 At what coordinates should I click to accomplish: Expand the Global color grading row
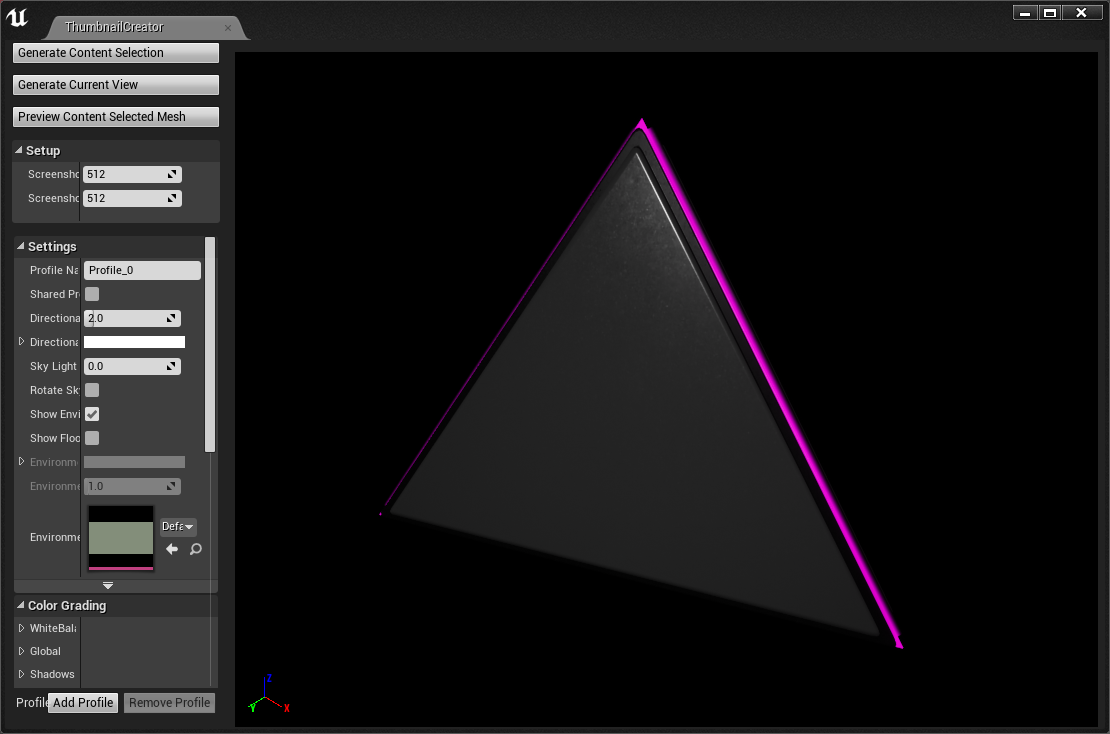point(21,651)
